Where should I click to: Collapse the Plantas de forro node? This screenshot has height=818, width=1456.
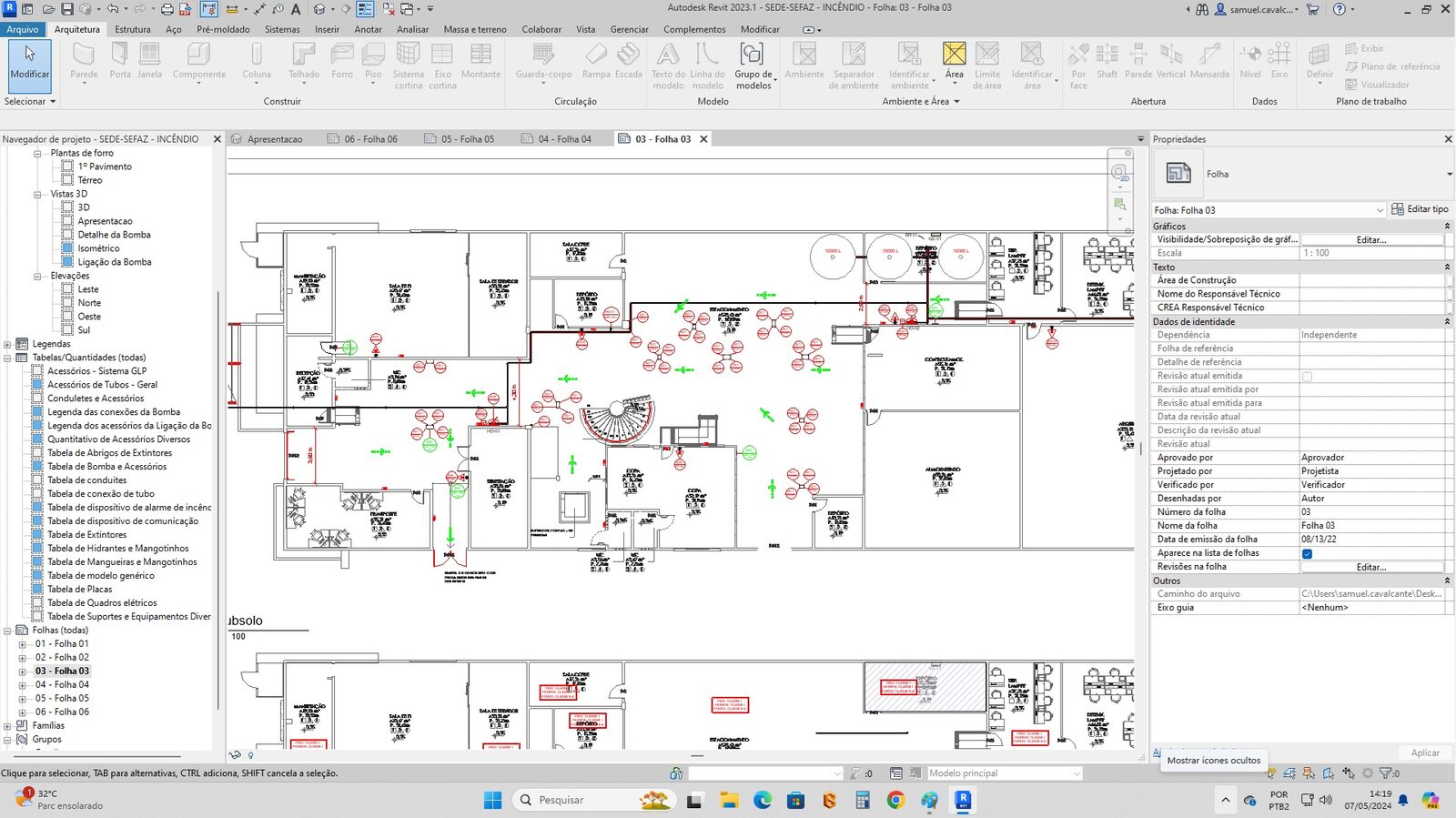pyautogui.click(x=37, y=153)
